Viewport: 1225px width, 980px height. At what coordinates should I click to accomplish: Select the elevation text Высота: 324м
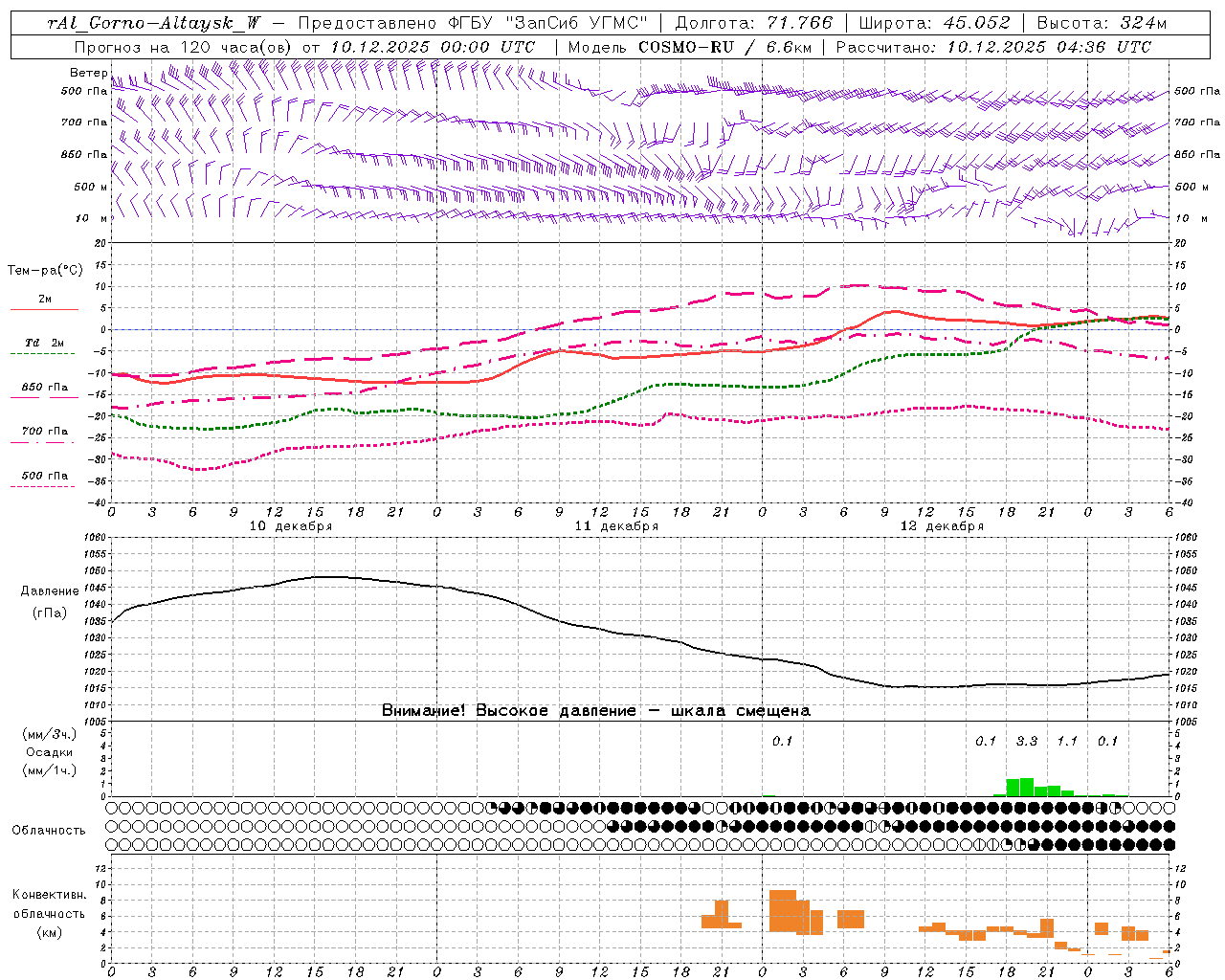(x=1102, y=23)
